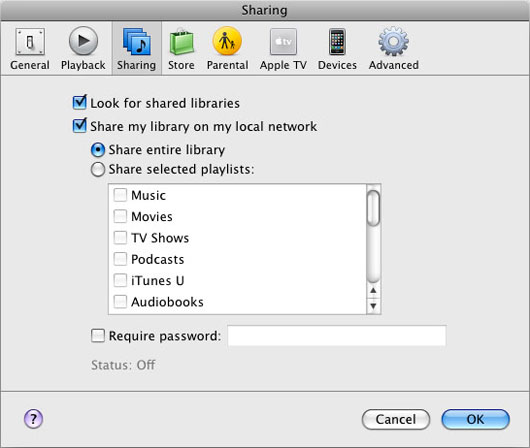Open the Playback preferences pane
Viewport: 530px width, 448px height.
click(x=83, y=49)
